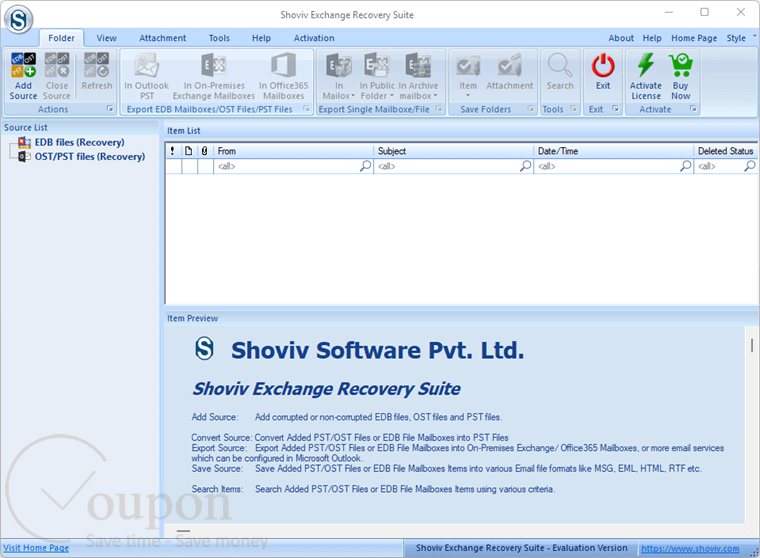Expand the Actions group launcher
The height and width of the screenshot is (558, 760).
coord(110,109)
